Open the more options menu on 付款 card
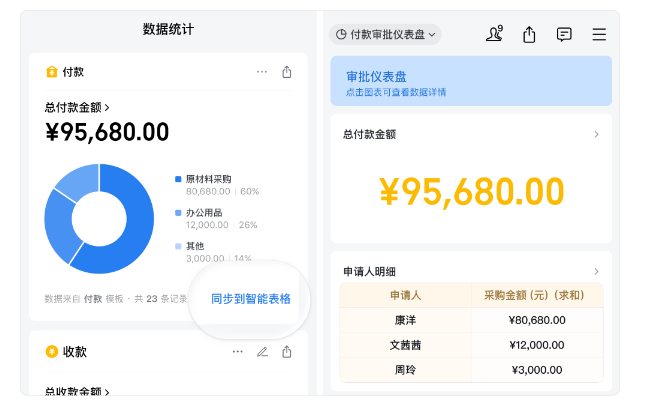The image size is (656, 410). coord(262,72)
